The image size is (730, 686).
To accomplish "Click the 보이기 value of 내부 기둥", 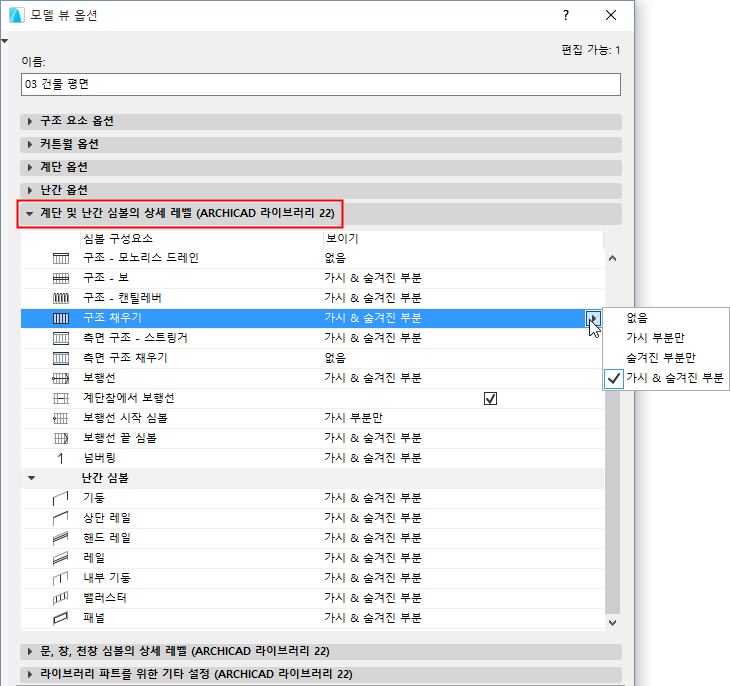I will (373, 578).
